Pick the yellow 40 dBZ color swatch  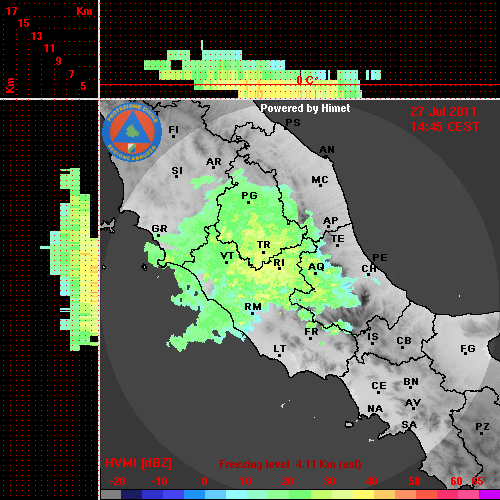pos(363,495)
